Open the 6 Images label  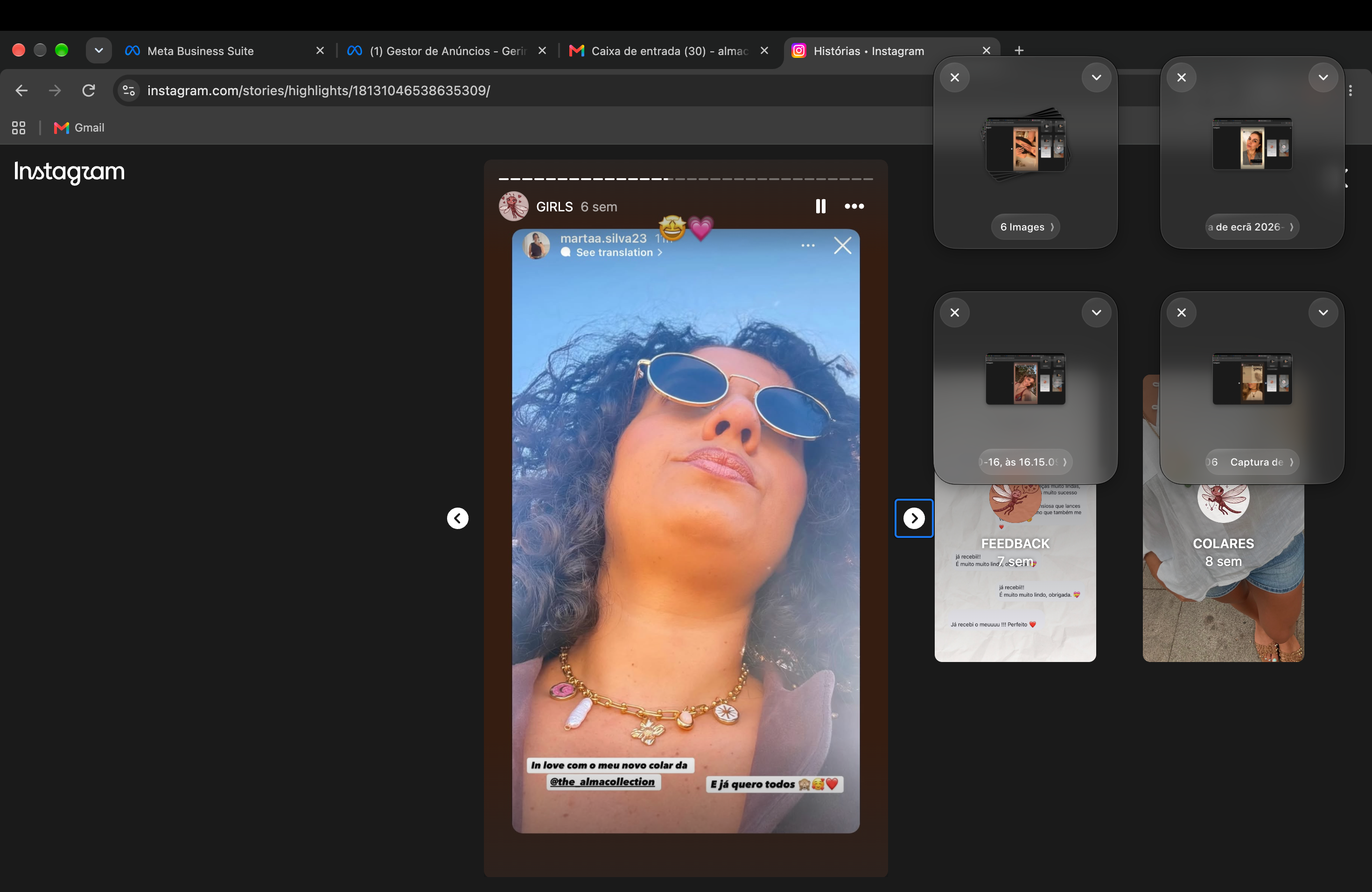tap(1026, 227)
